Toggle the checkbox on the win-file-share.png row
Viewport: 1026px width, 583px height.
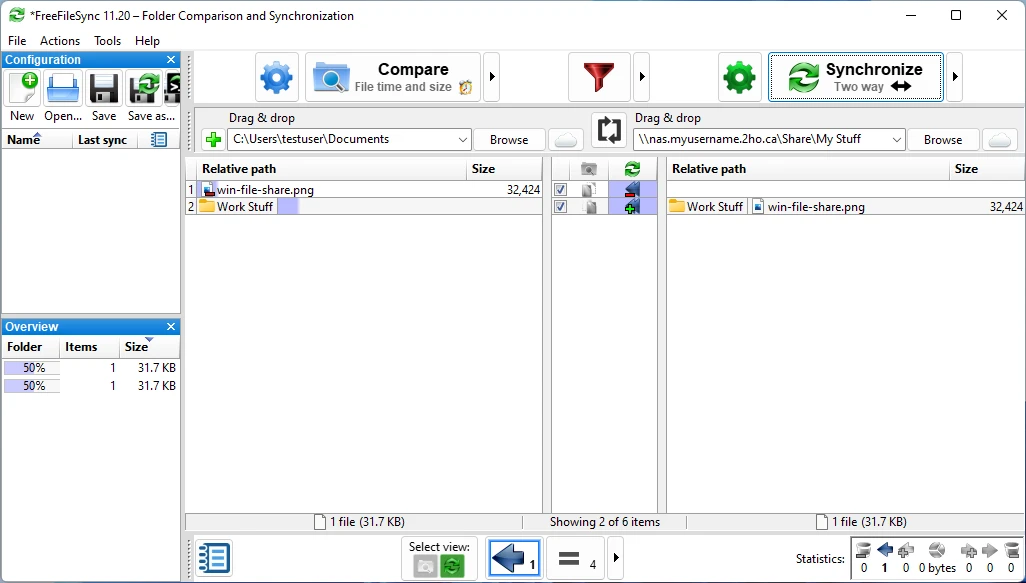click(x=561, y=188)
